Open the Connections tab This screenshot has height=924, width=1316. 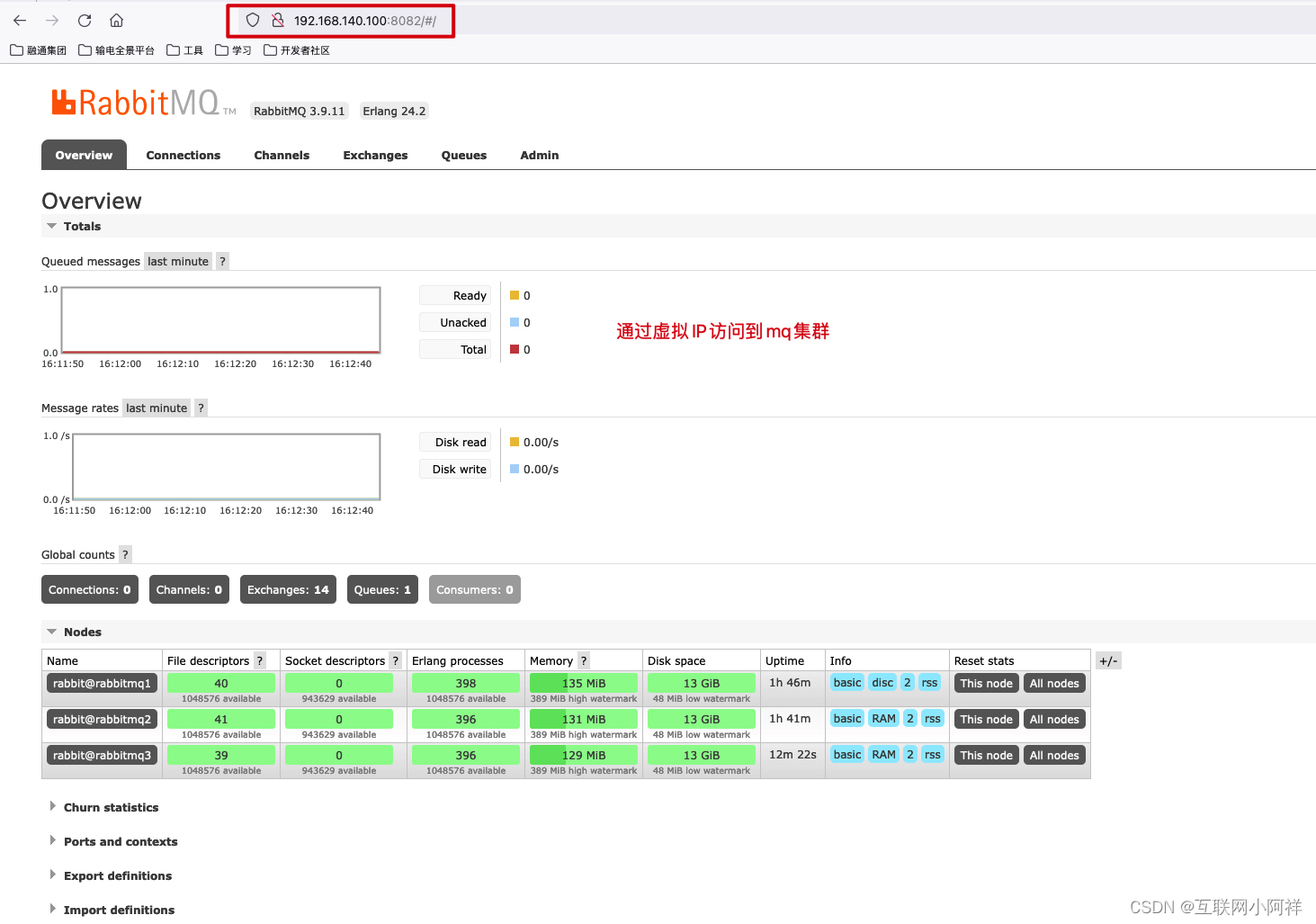(184, 155)
